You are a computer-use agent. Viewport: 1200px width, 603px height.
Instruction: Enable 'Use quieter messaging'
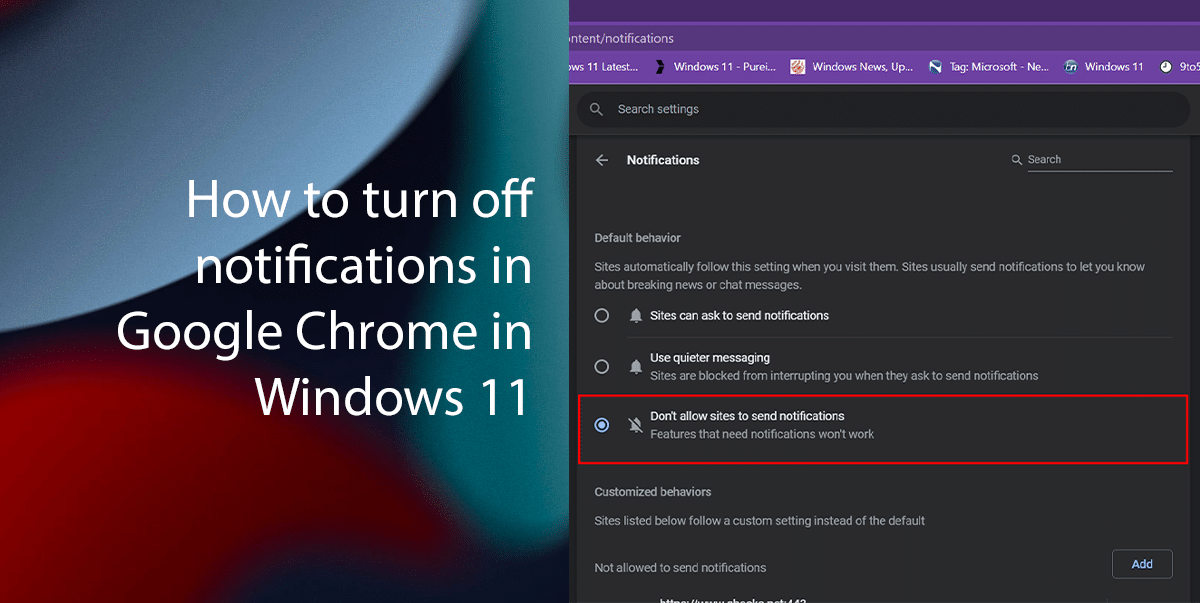click(x=601, y=366)
